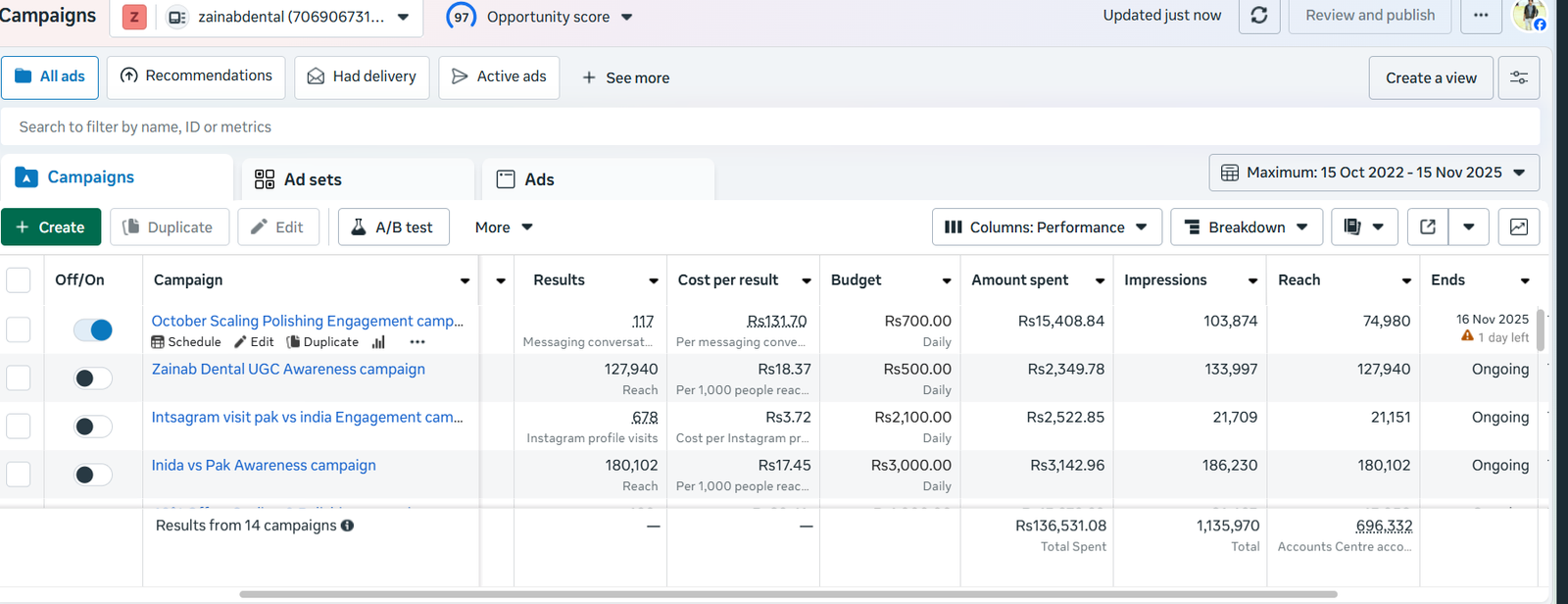Click the search filter input field
This screenshot has height=604, width=1568.
(x=769, y=127)
